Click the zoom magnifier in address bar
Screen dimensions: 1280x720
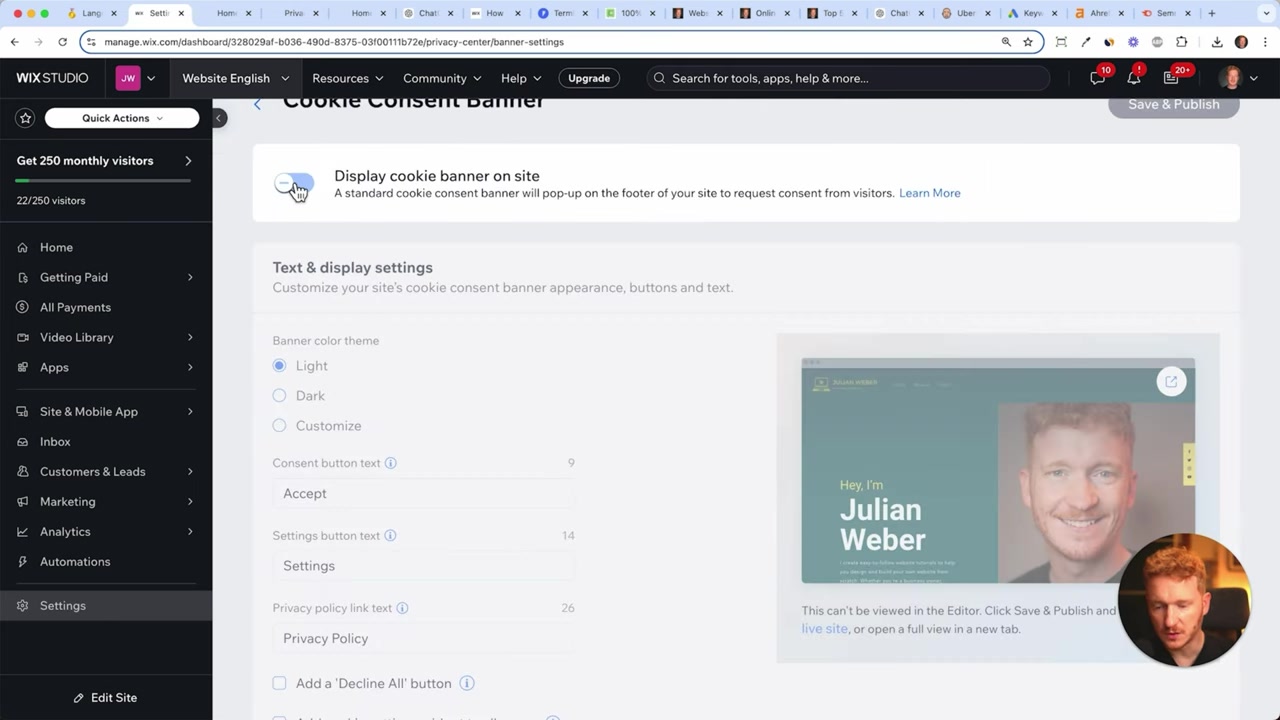1006,42
